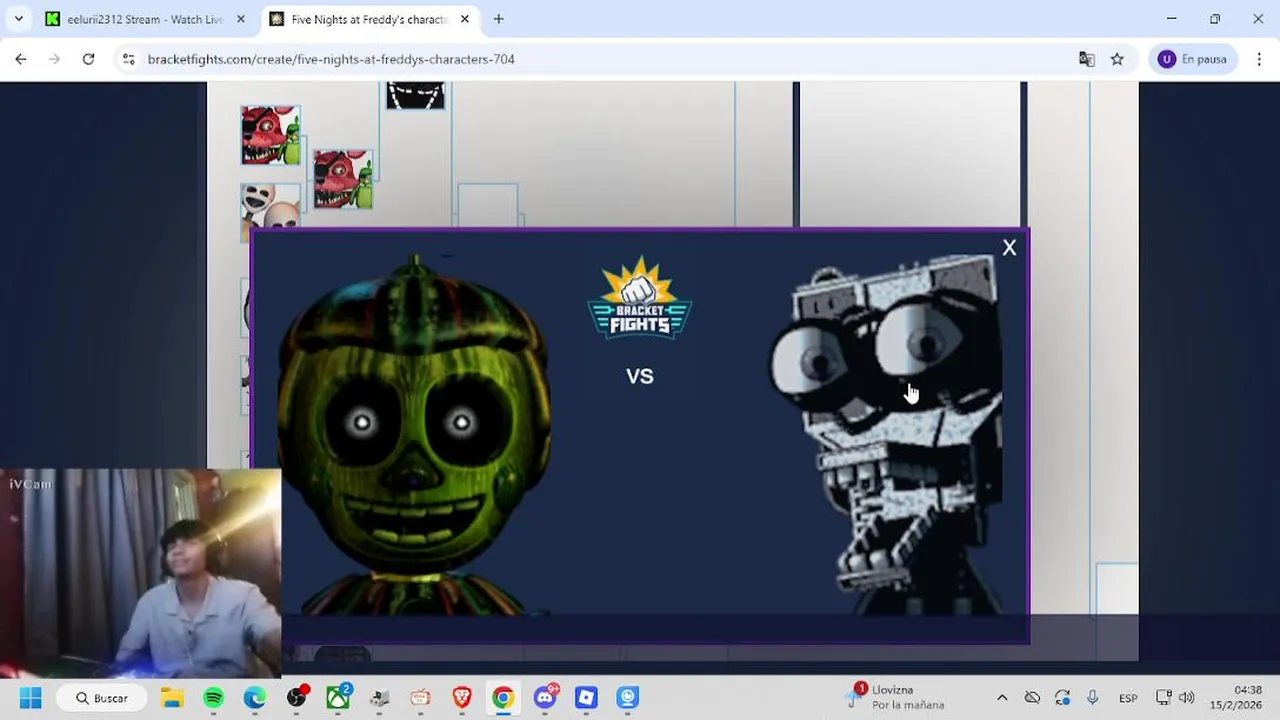
Task: Open the Windows Start menu
Action: coord(30,698)
